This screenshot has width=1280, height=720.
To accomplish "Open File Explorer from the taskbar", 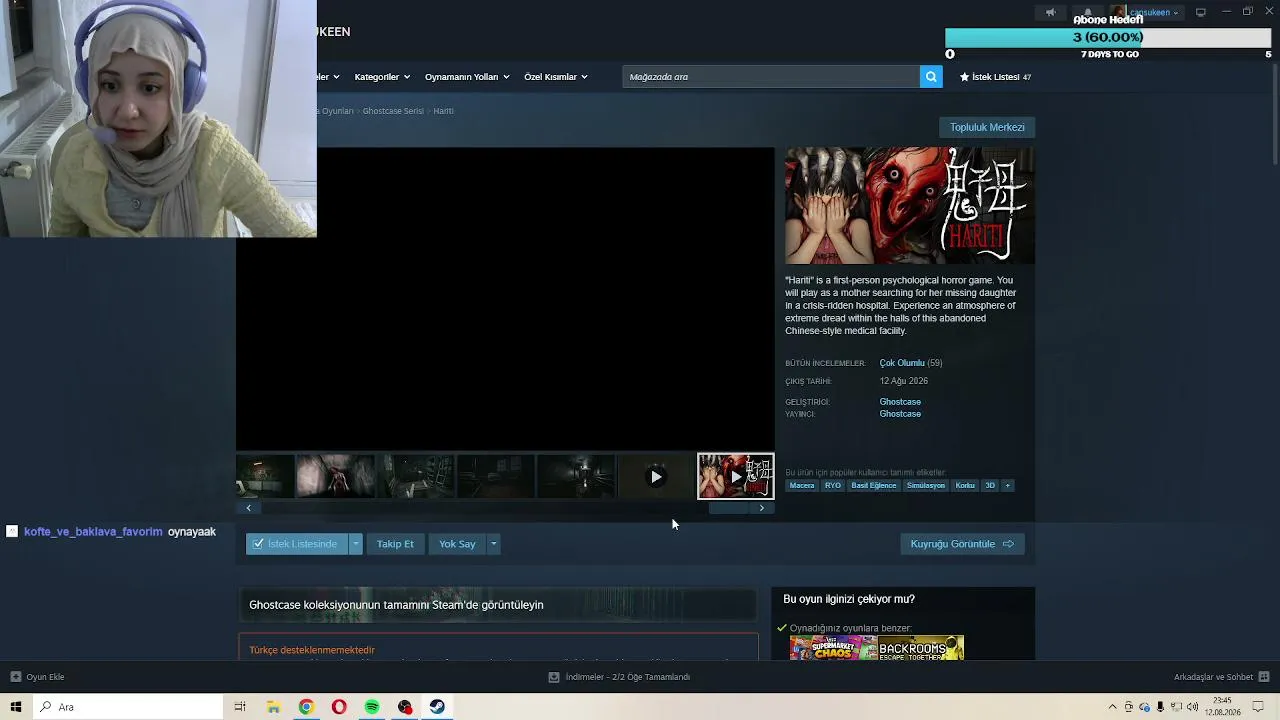I will [273, 707].
